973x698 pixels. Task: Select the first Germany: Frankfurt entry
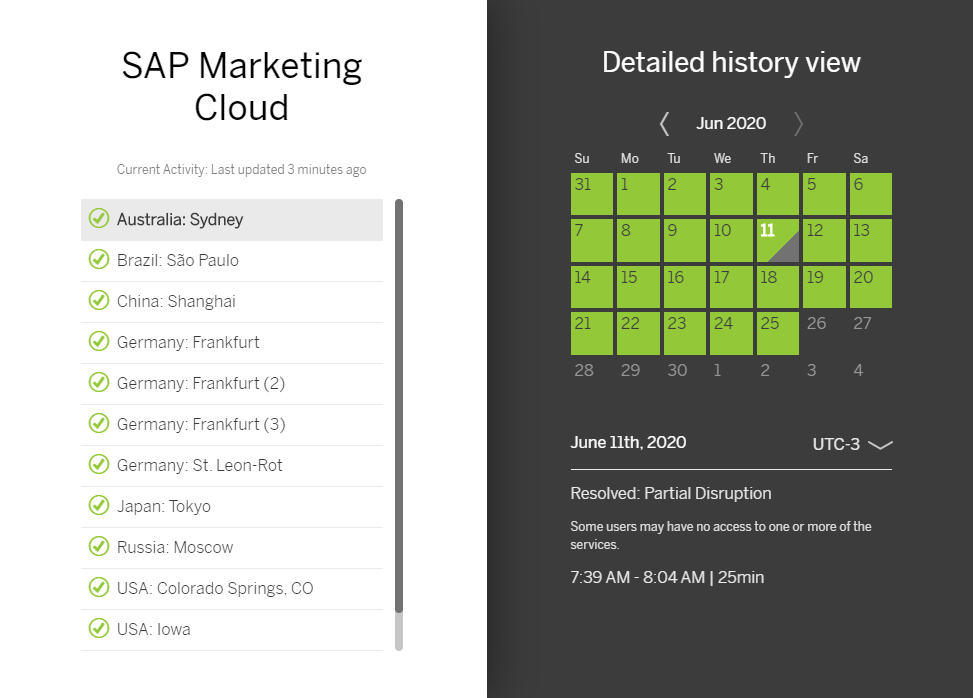(x=232, y=342)
